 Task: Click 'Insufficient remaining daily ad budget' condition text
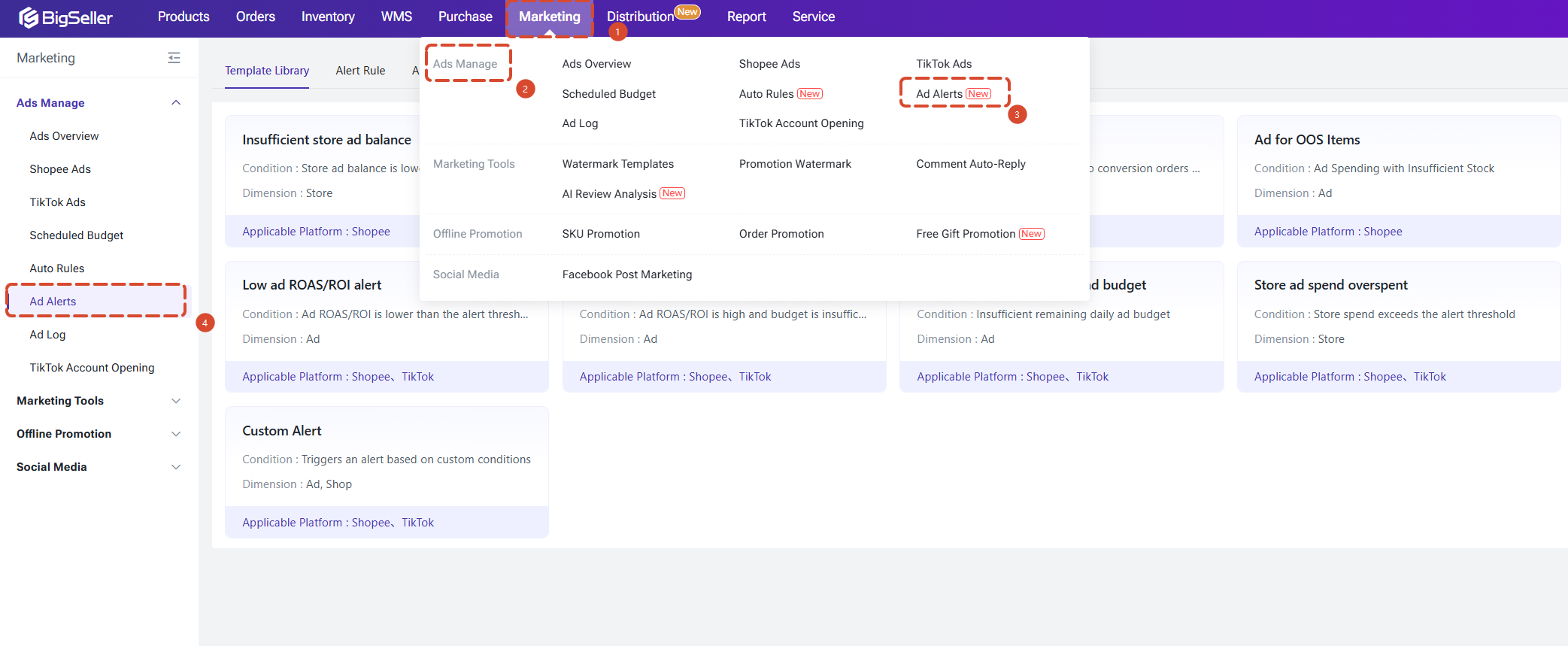(1073, 314)
